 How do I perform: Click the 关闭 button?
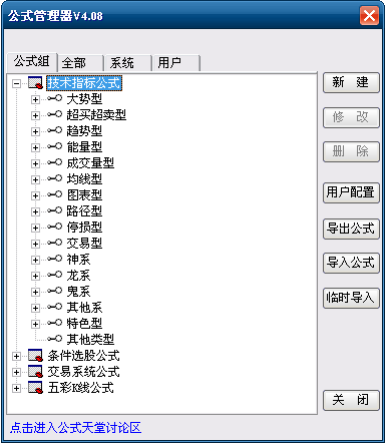(x=351, y=400)
